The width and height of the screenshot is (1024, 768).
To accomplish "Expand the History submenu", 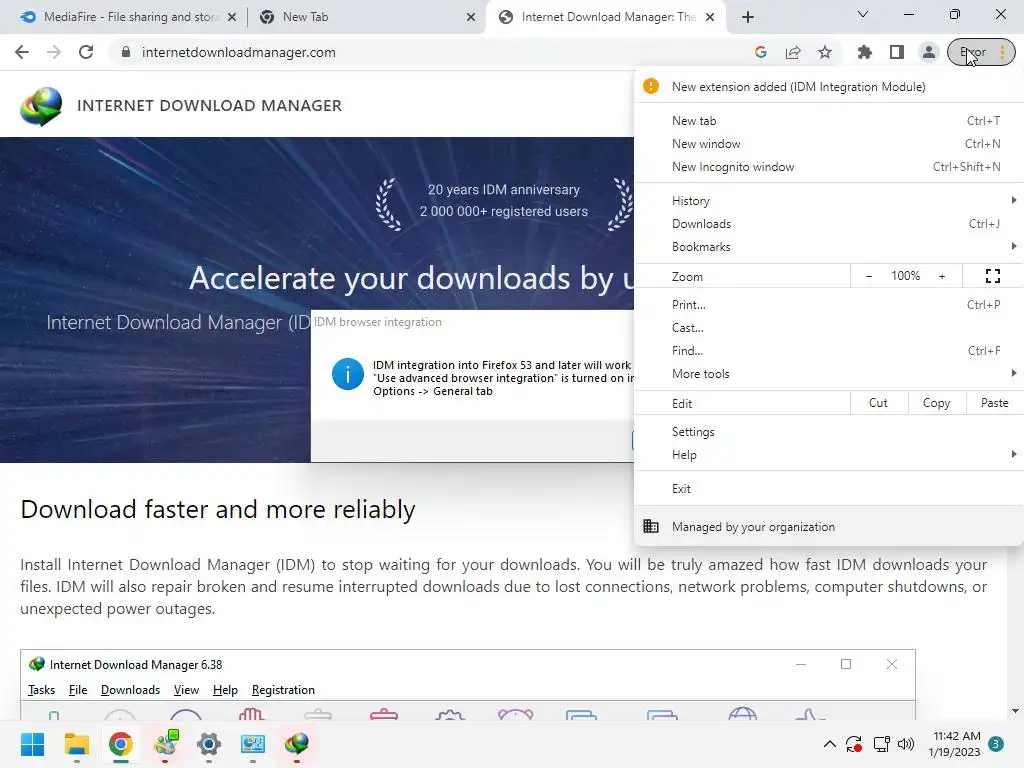I will click(829, 200).
